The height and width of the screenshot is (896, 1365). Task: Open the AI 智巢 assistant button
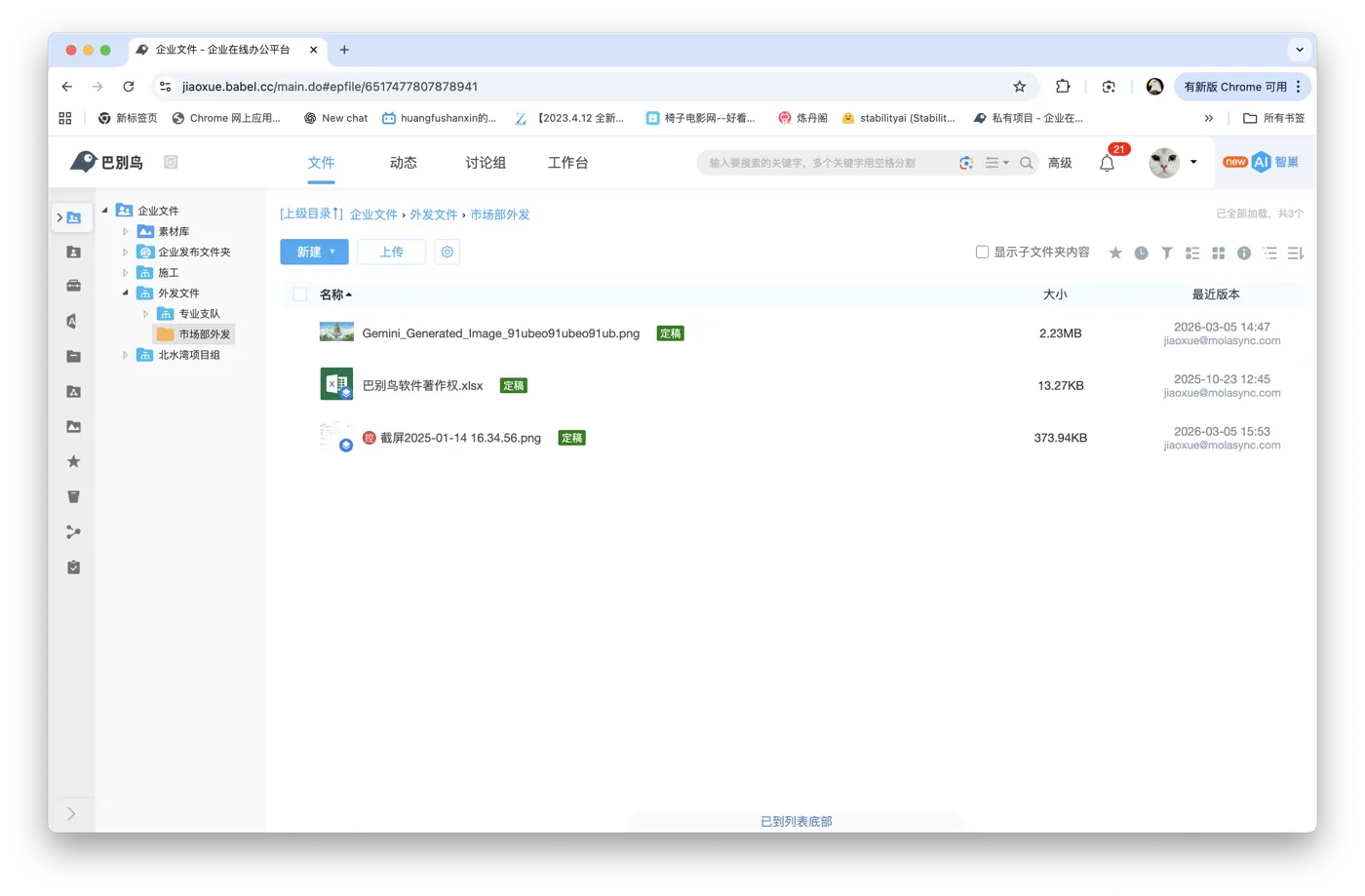1261,162
